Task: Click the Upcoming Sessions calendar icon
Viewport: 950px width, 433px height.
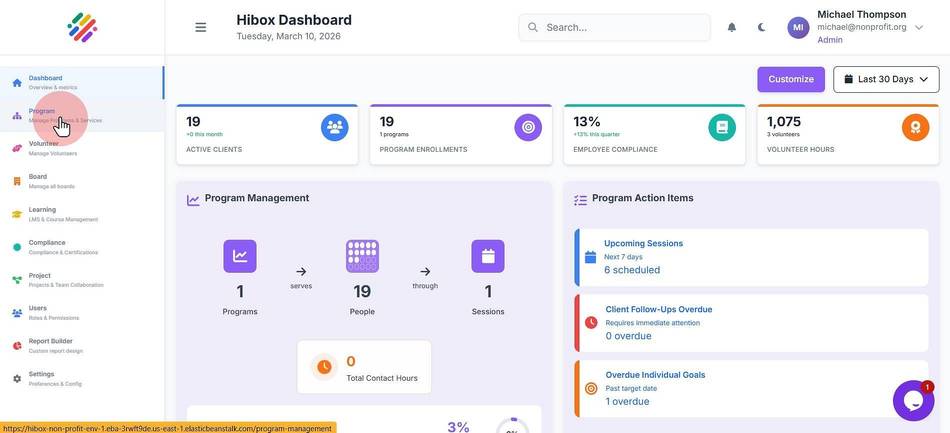Action: click(591, 257)
